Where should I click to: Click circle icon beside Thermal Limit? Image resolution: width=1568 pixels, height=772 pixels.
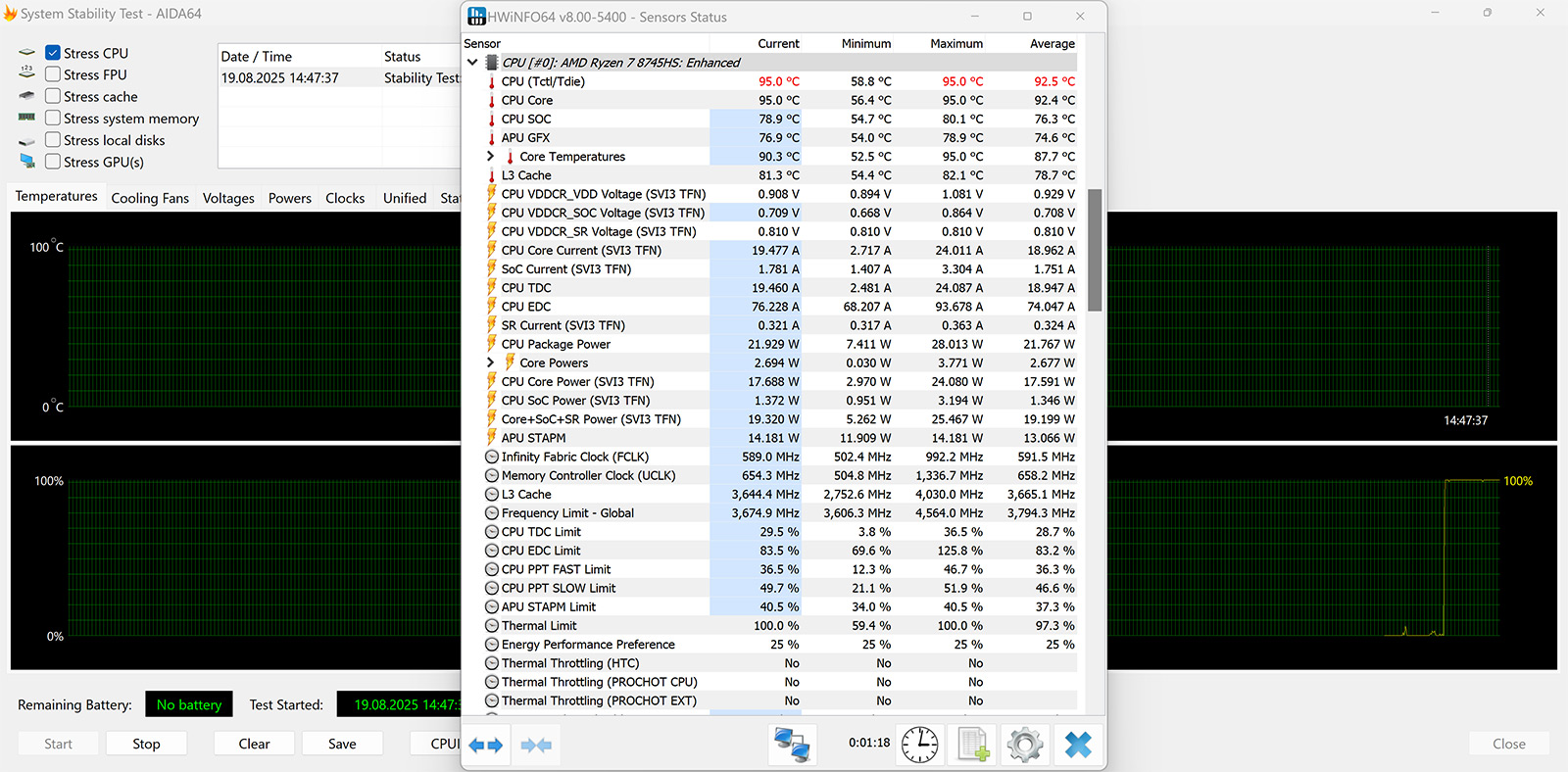coord(492,626)
